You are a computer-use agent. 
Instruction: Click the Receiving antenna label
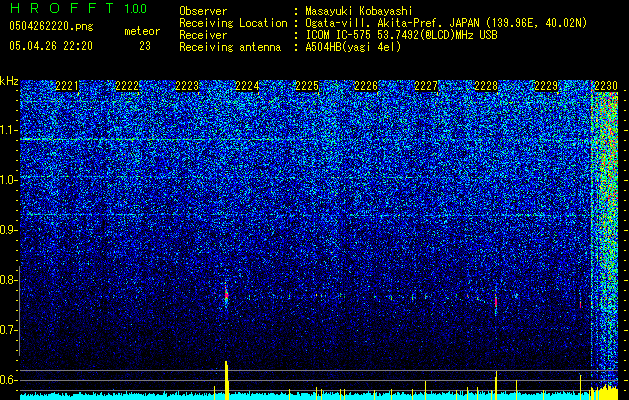[x=230, y=47]
